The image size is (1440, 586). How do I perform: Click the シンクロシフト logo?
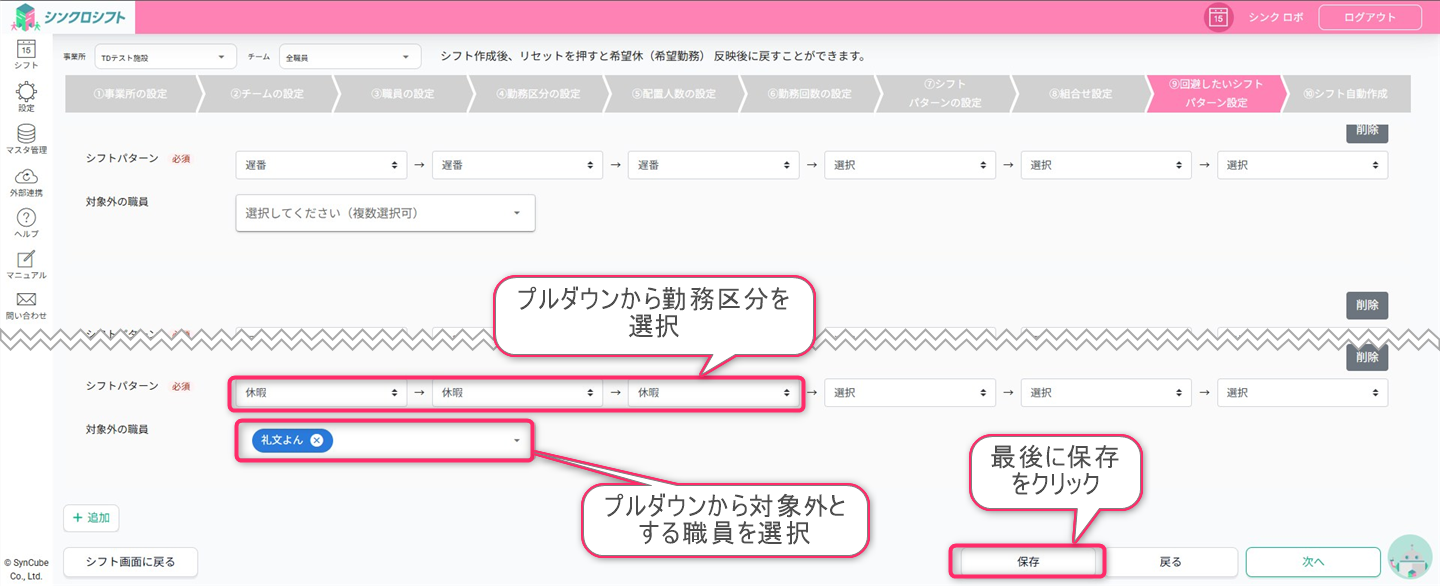click(x=66, y=16)
